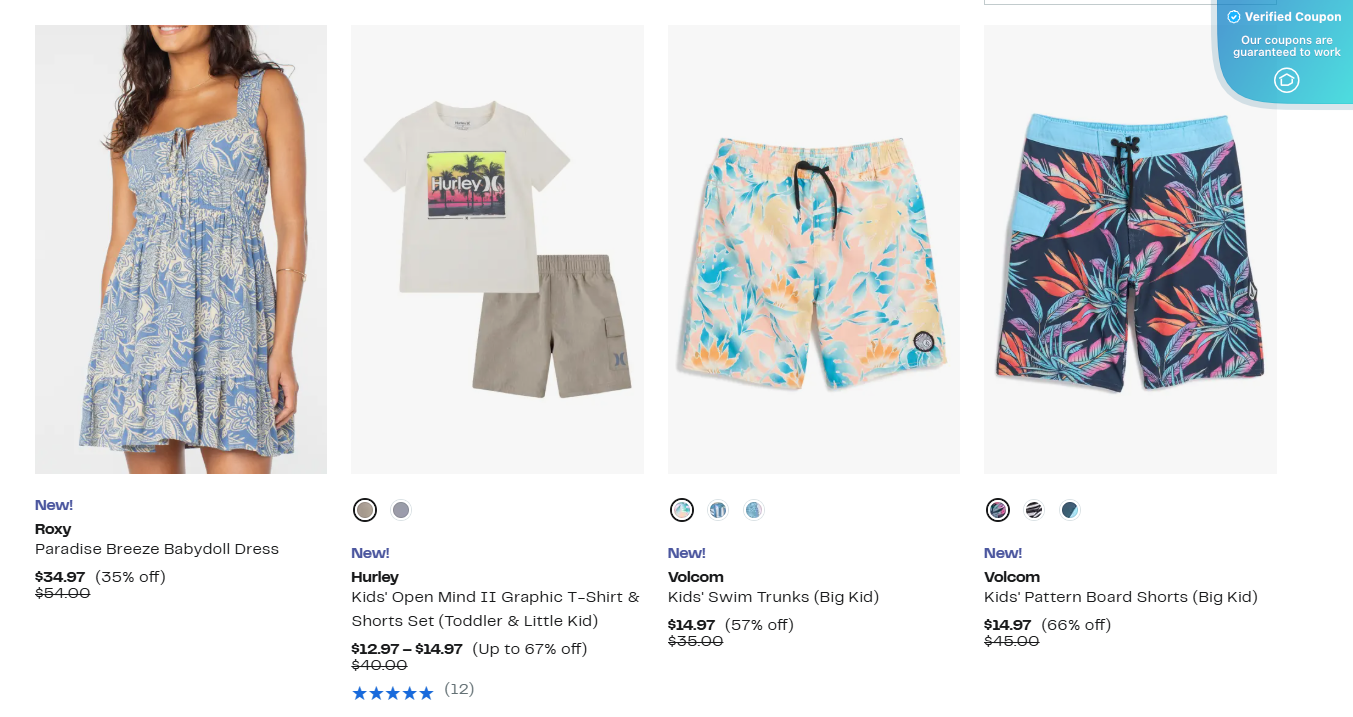
Task: Open Paradise Breeze Babydoll Dress link
Action: [x=157, y=549]
